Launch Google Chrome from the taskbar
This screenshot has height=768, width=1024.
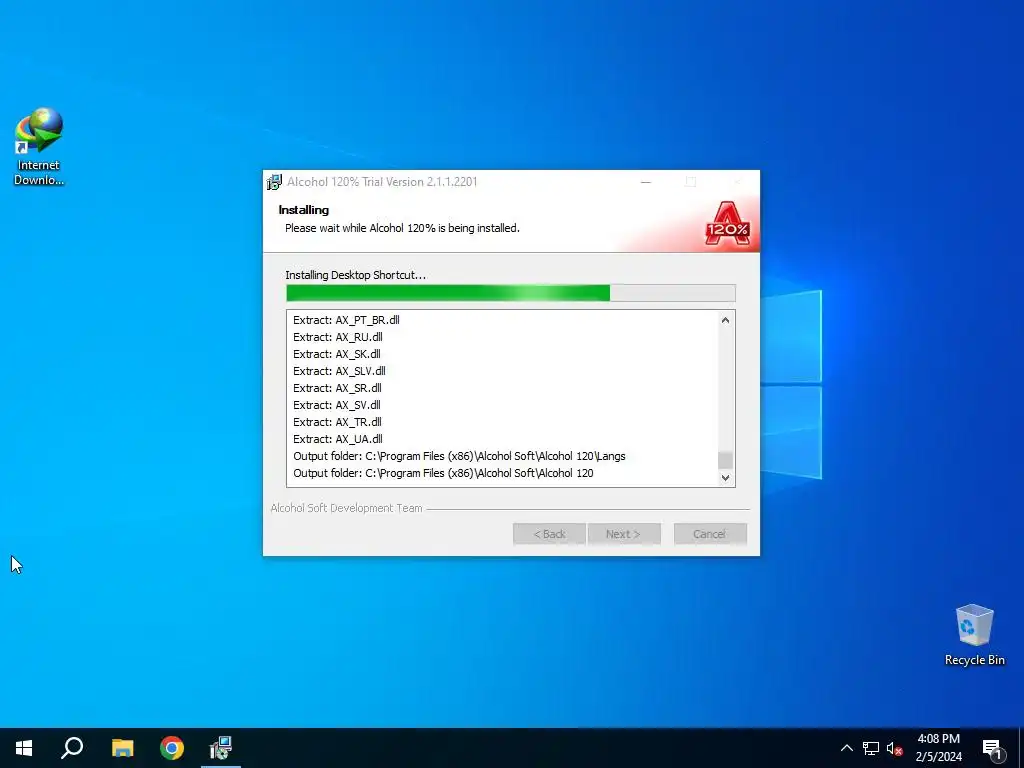tap(172, 748)
